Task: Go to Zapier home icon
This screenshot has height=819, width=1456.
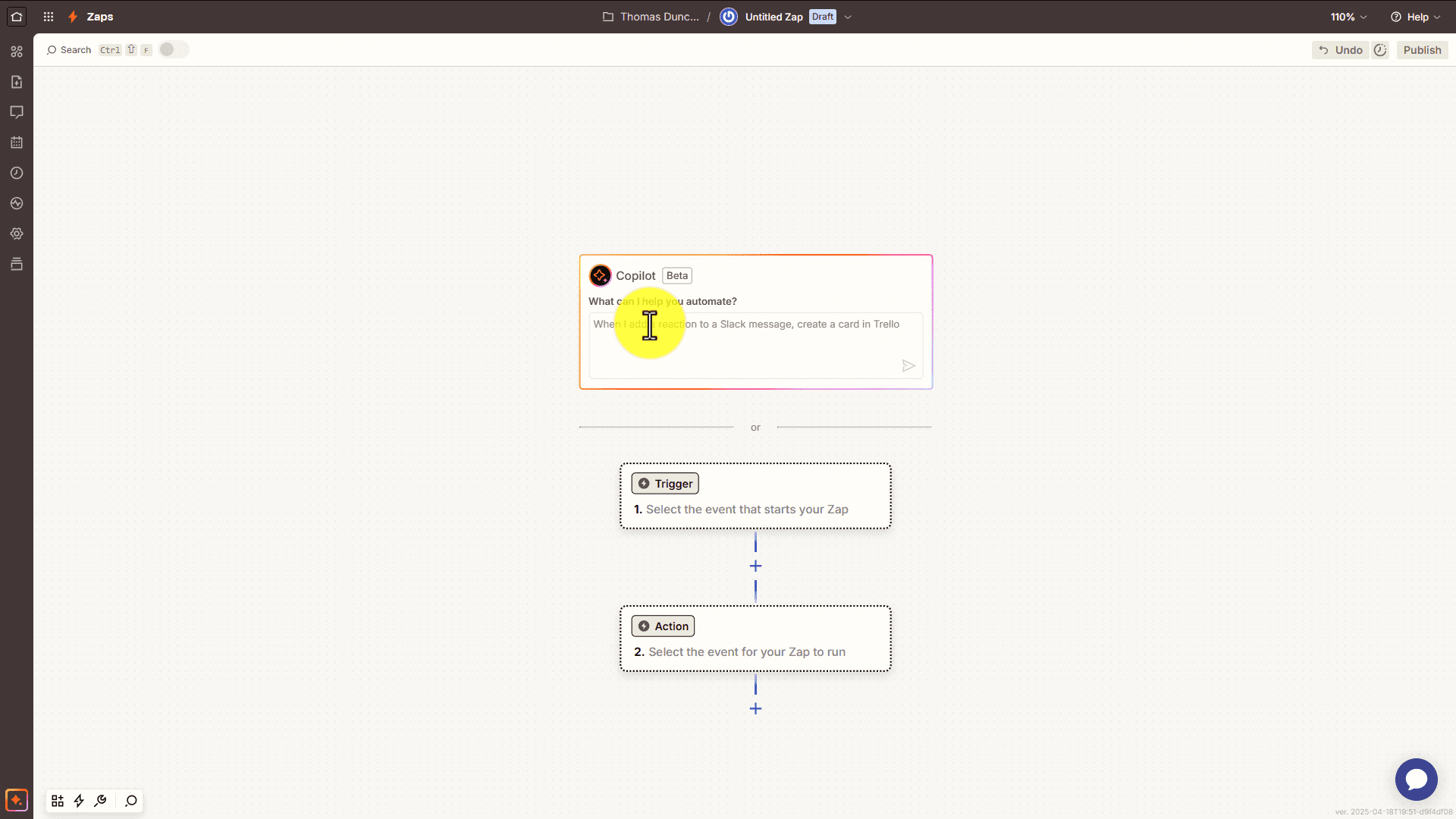Action: [17, 17]
